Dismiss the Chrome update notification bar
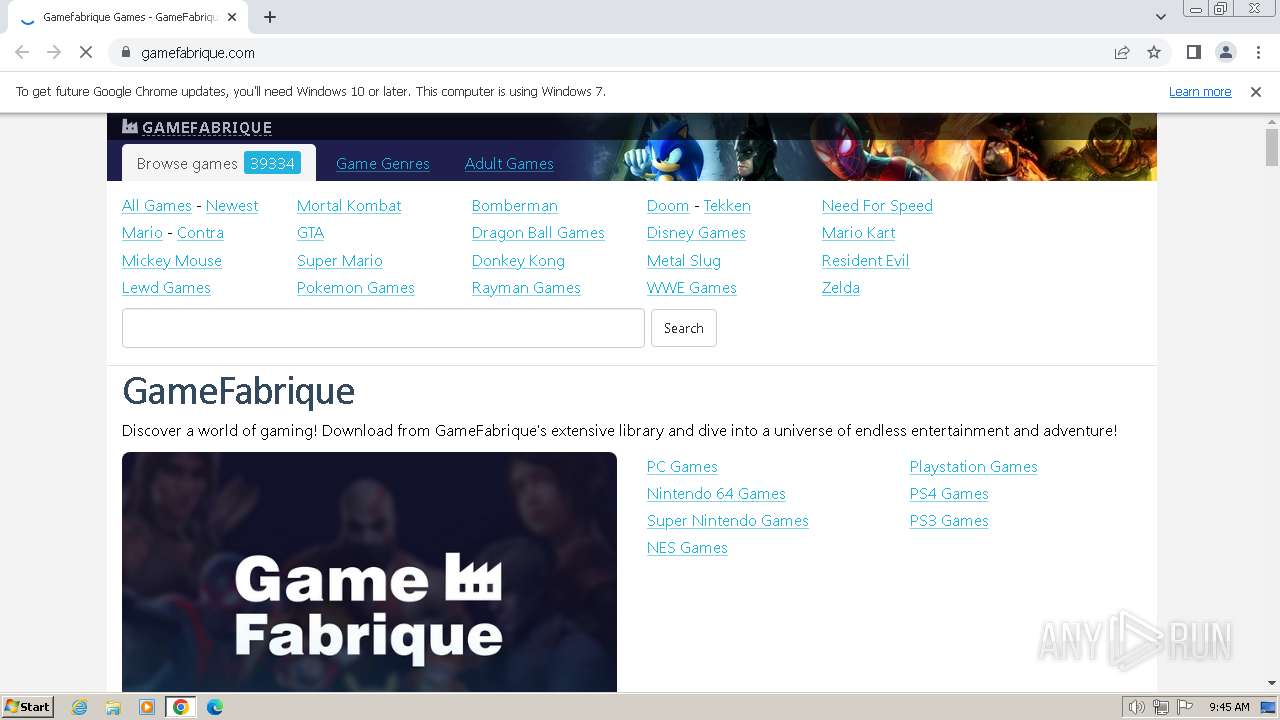This screenshot has width=1280, height=720. tap(1256, 91)
